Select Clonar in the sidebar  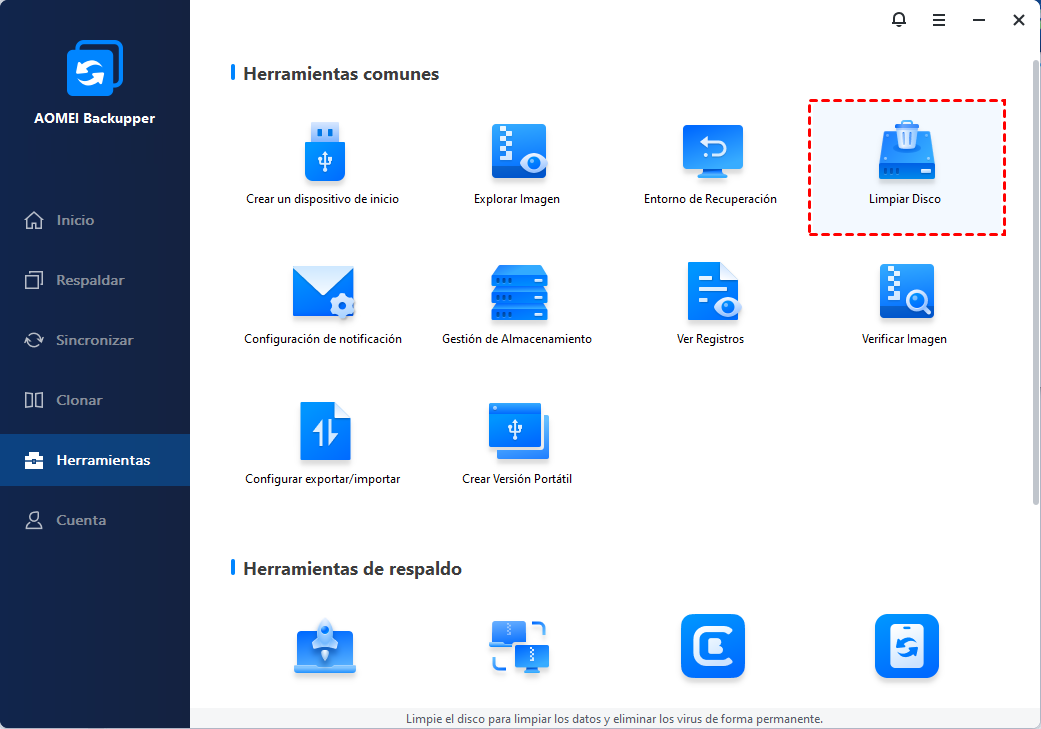coord(79,400)
